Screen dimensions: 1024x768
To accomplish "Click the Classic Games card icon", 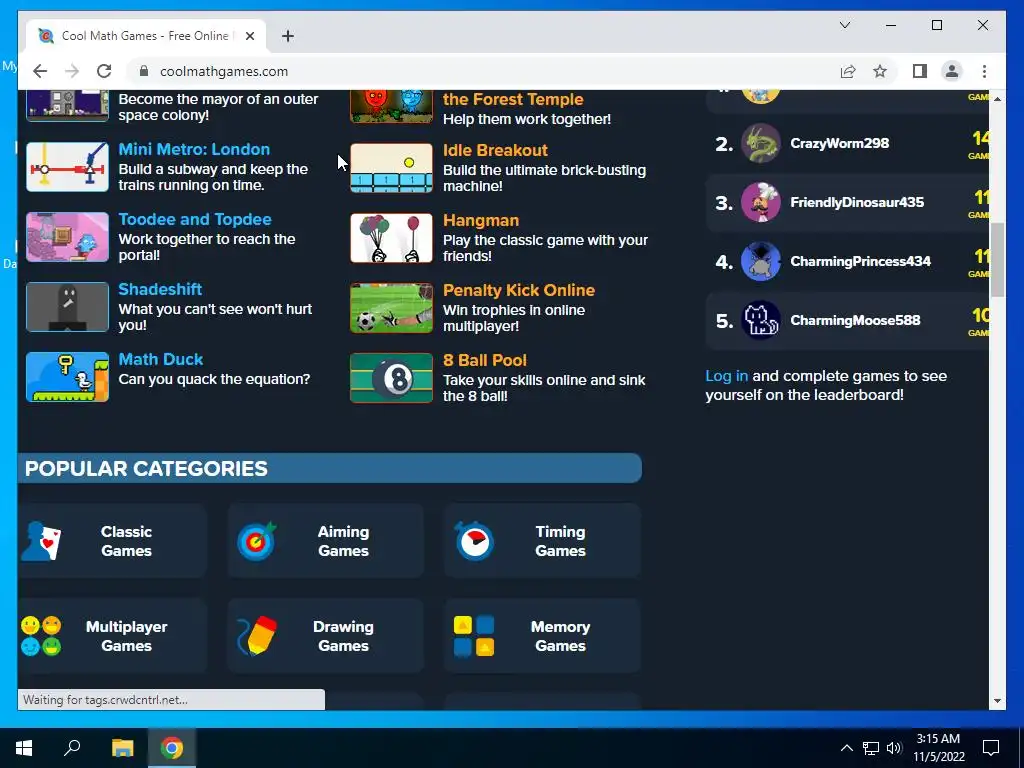I will point(41,541).
